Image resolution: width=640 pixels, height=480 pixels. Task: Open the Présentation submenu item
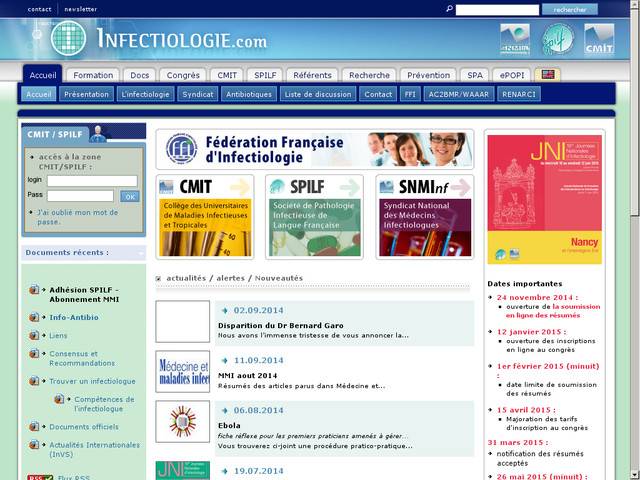tap(86, 94)
